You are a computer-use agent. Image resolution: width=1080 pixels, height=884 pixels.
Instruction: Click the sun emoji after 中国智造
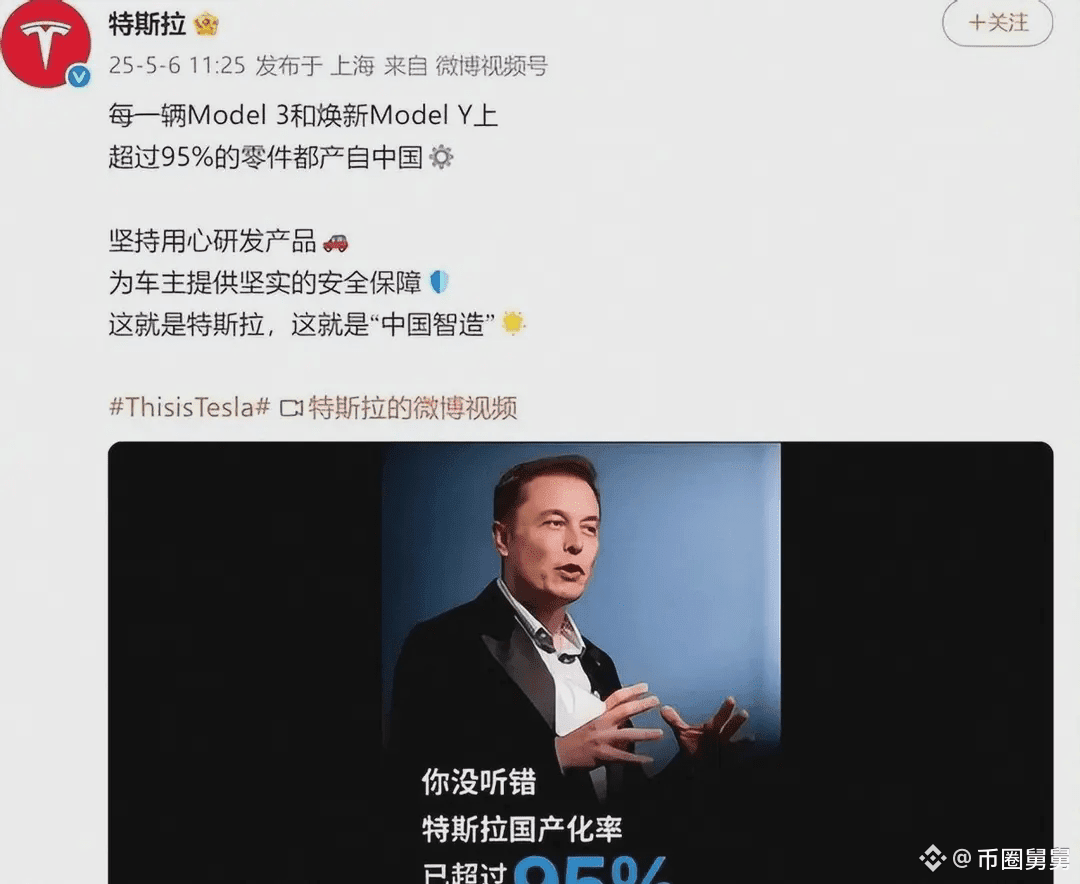click(513, 323)
